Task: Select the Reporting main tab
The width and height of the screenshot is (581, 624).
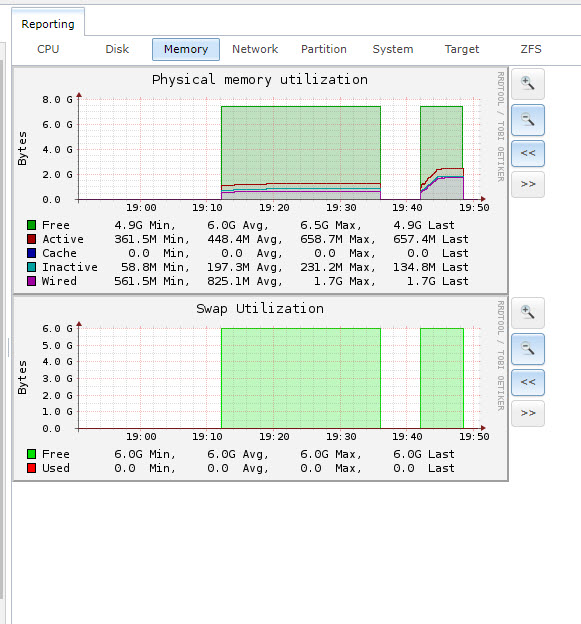Action: pos(48,24)
